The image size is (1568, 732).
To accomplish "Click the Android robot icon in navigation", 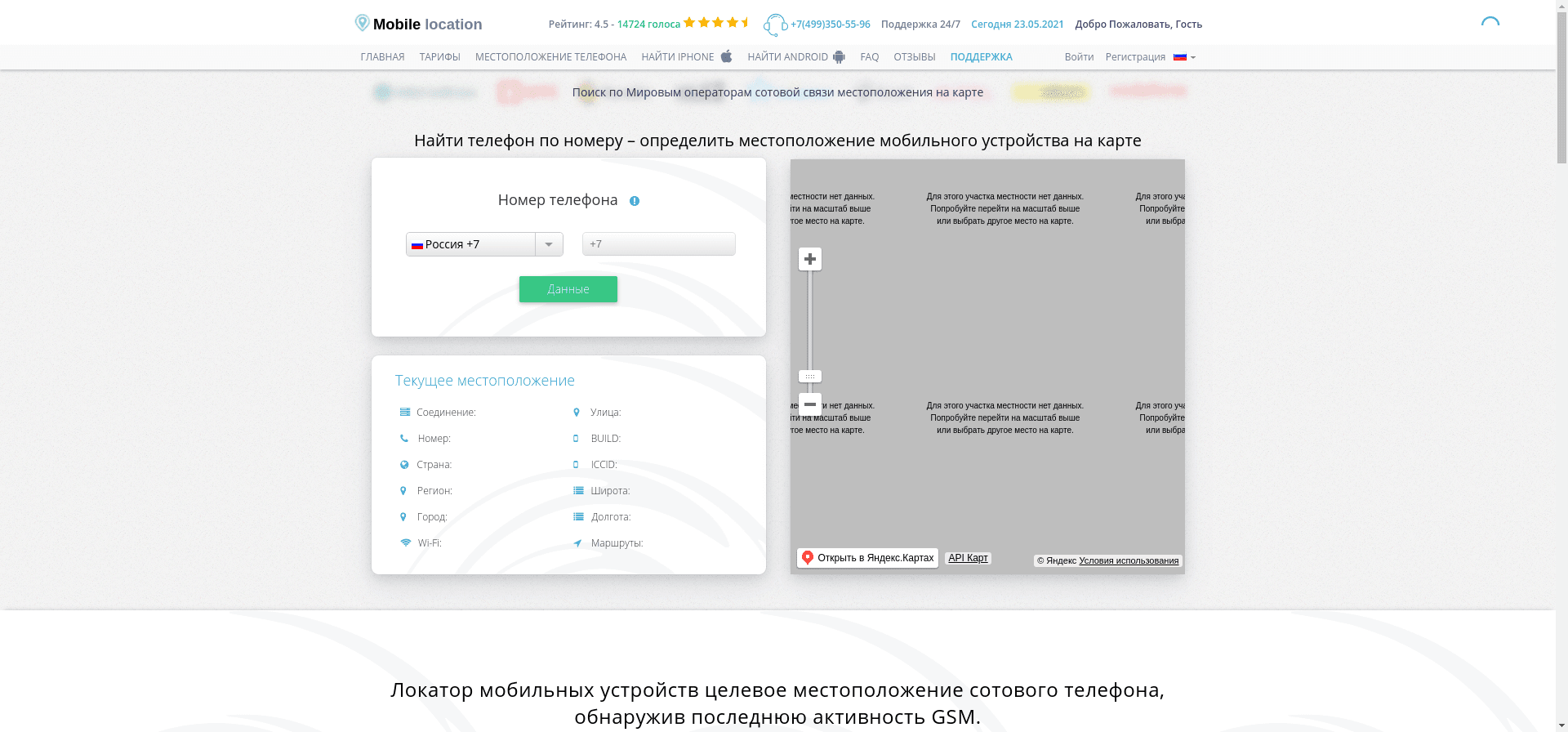I will 839,57.
